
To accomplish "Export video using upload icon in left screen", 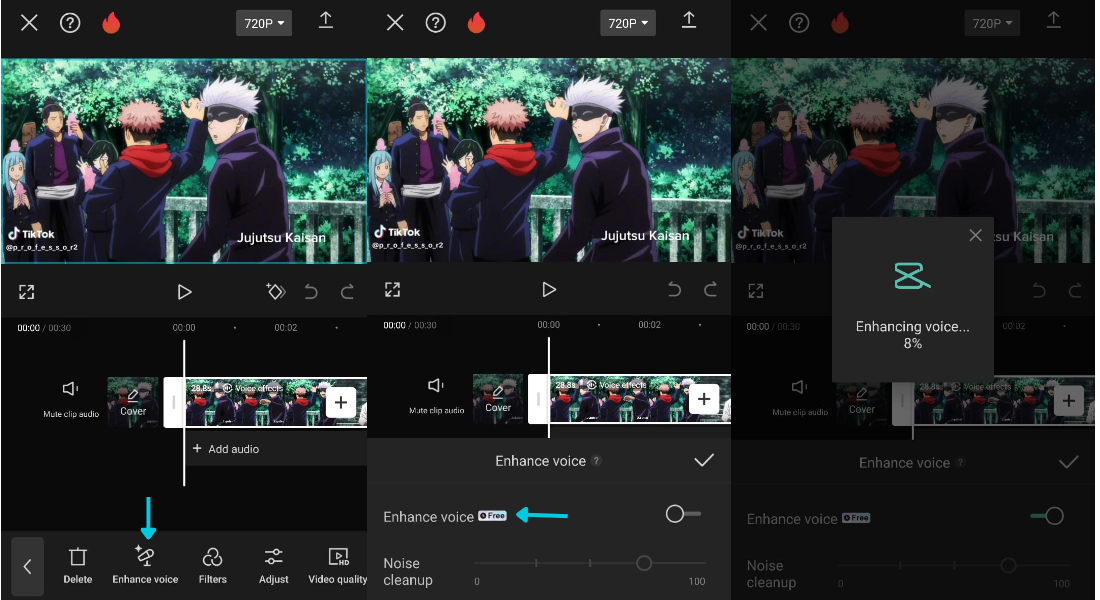I will (x=326, y=20).
